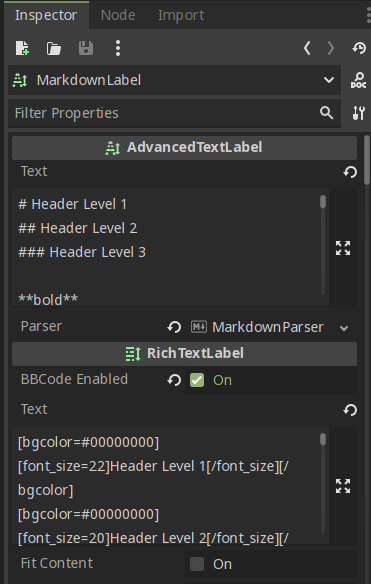Click the Filter Properties search field
Screen dimensions: 371x584
pyautogui.click(x=166, y=113)
